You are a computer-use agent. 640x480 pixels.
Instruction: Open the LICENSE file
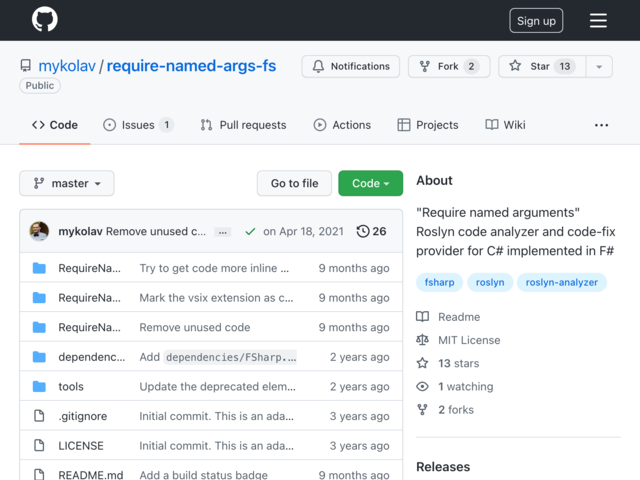pyautogui.click(x=81, y=446)
